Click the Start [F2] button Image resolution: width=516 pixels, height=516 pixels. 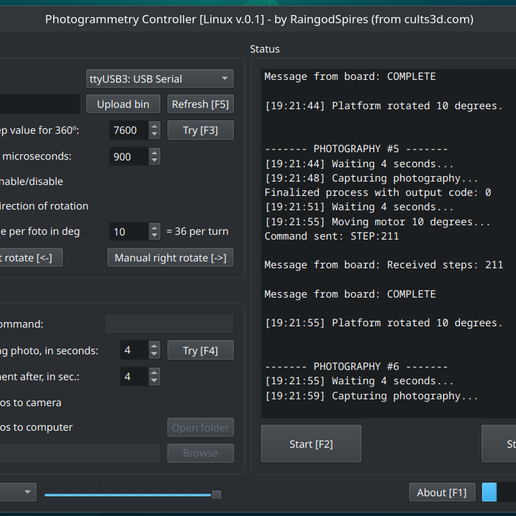coord(311,444)
